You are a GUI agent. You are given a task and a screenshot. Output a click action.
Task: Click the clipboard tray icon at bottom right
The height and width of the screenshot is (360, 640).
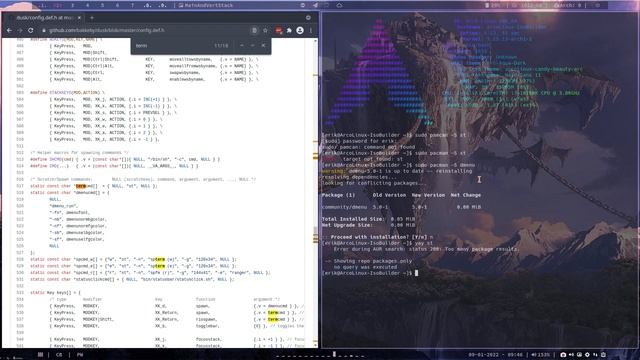(603, 355)
